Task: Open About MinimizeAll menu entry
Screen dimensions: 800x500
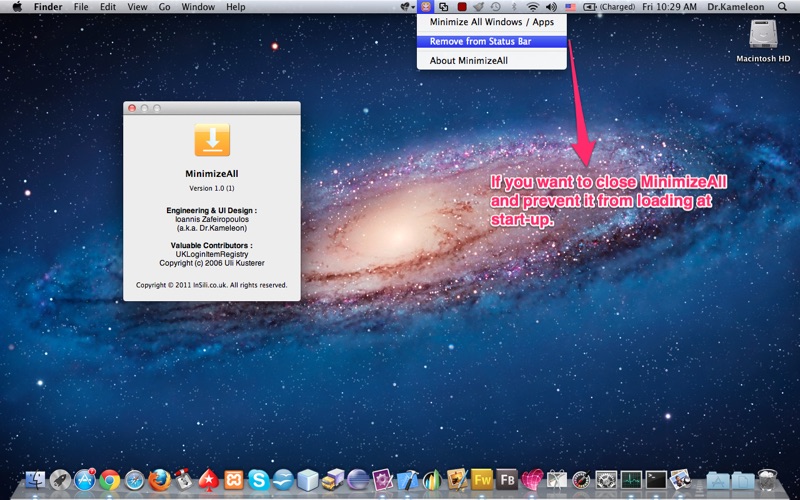Action: point(492,61)
